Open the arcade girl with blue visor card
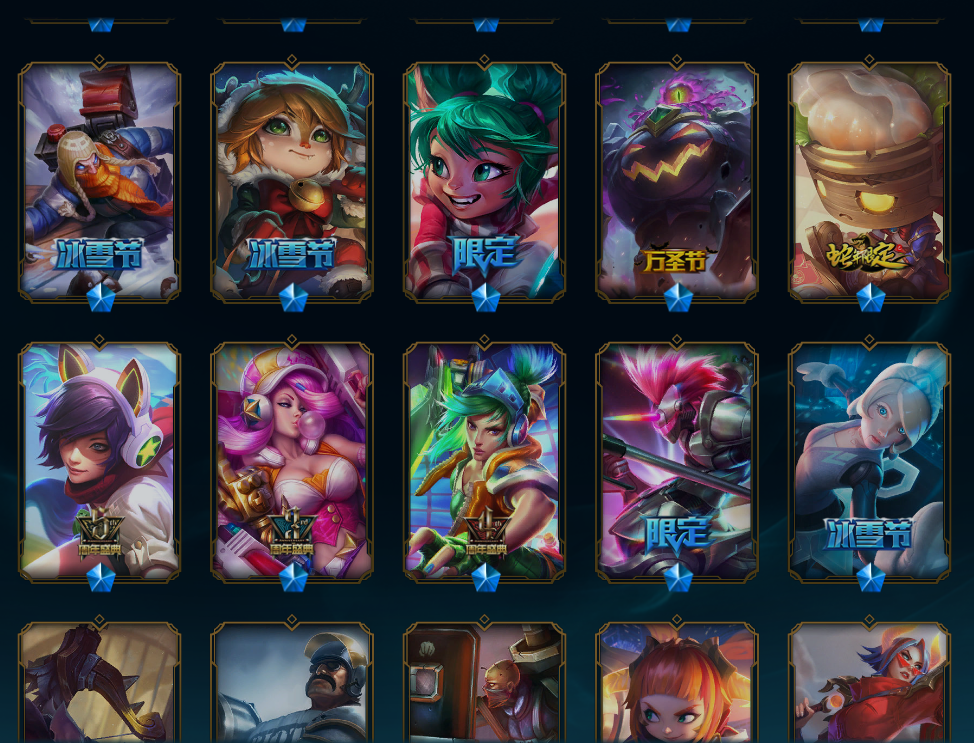The width and height of the screenshot is (975, 744). tap(484, 462)
